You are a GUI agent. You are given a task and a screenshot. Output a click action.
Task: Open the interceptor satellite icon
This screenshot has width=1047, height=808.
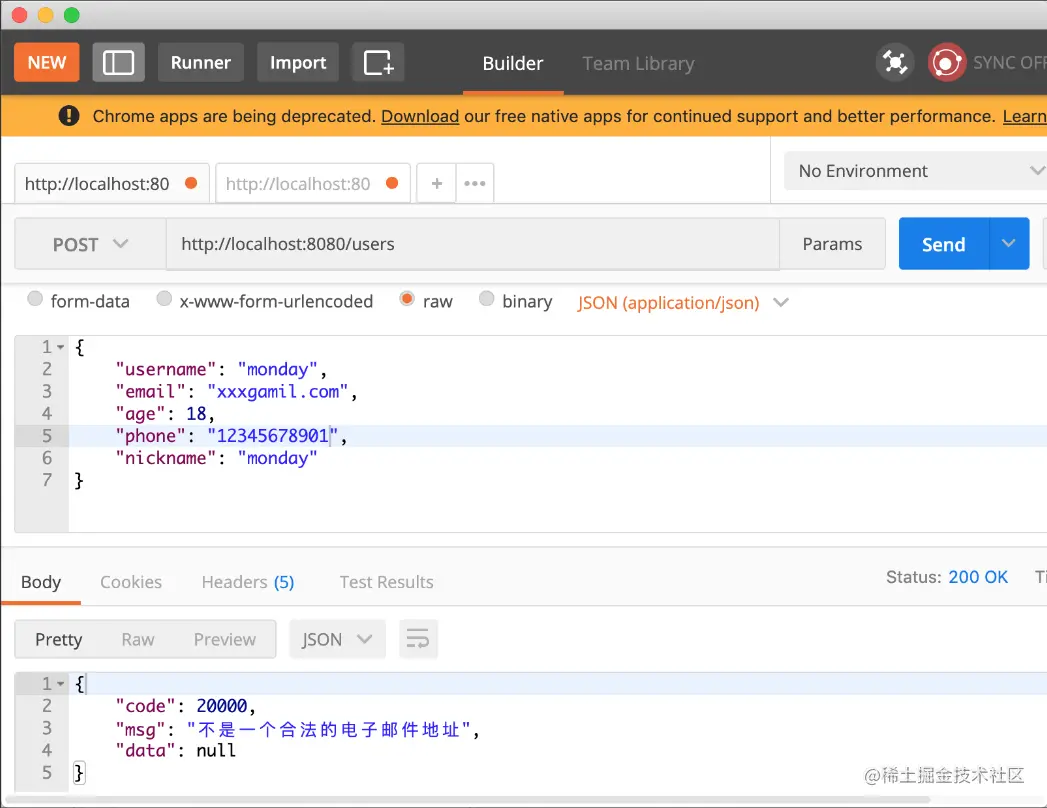click(894, 63)
